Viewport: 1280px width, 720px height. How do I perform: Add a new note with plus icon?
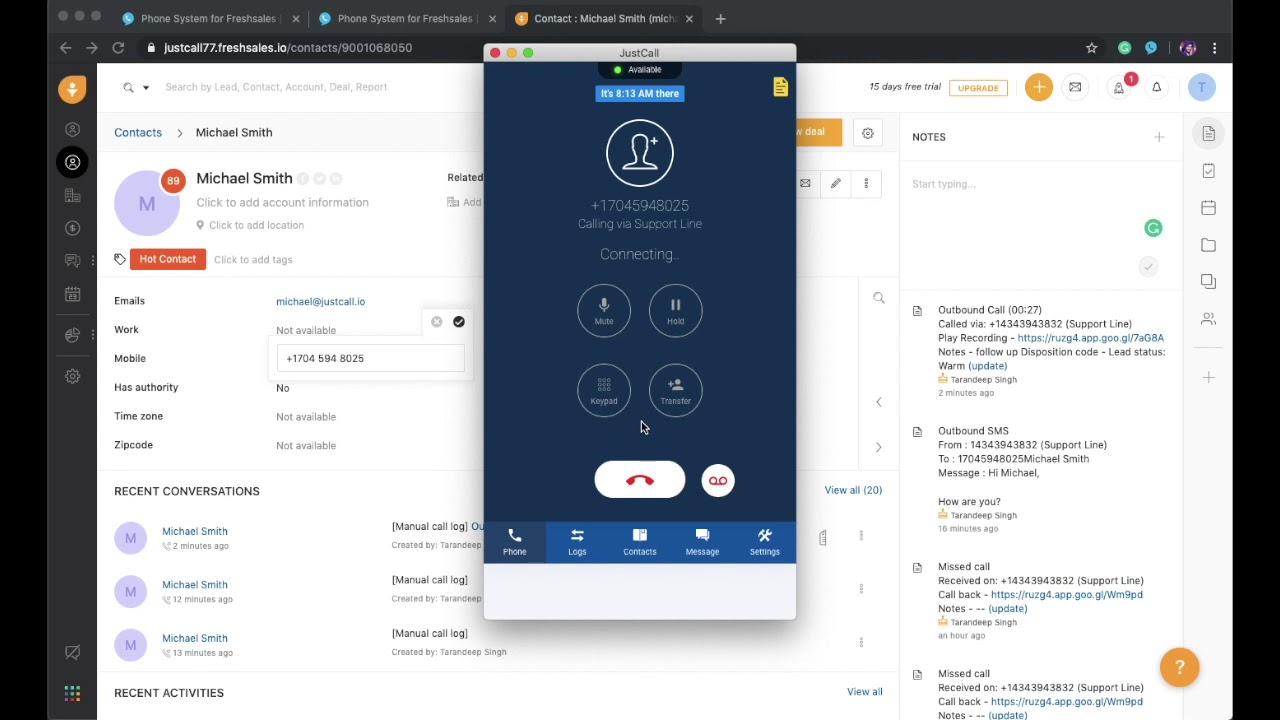1159,137
